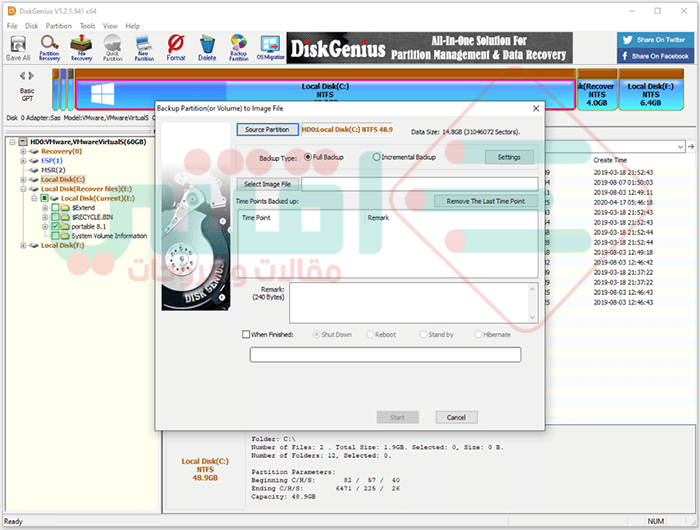Viewport: 700px width, 530px height.
Task: Click the Create Time column header
Action: click(610, 160)
